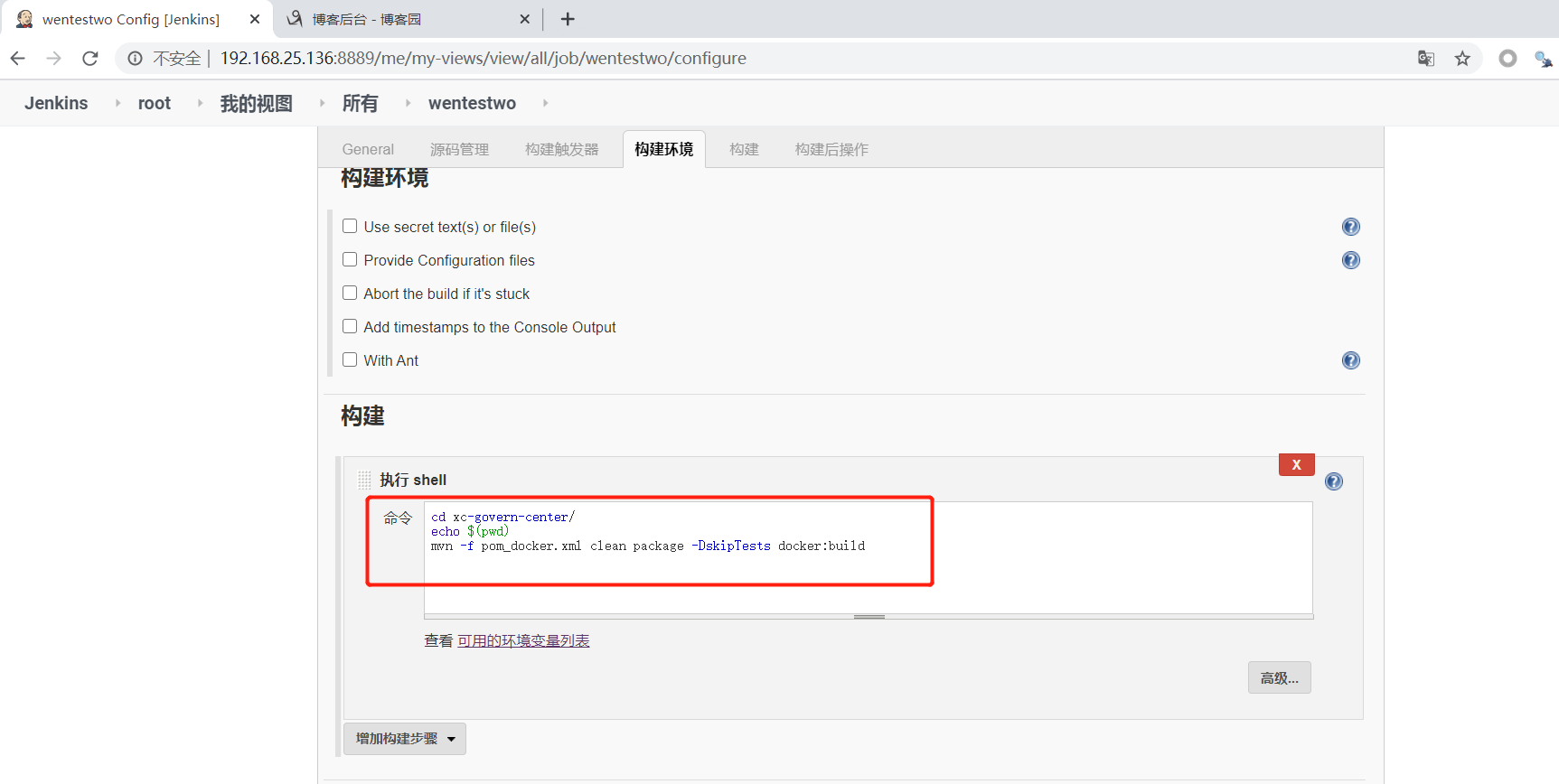Switch to the 构建触发器 tab
Image resolution: width=1559 pixels, height=784 pixels.
(561, 149)
